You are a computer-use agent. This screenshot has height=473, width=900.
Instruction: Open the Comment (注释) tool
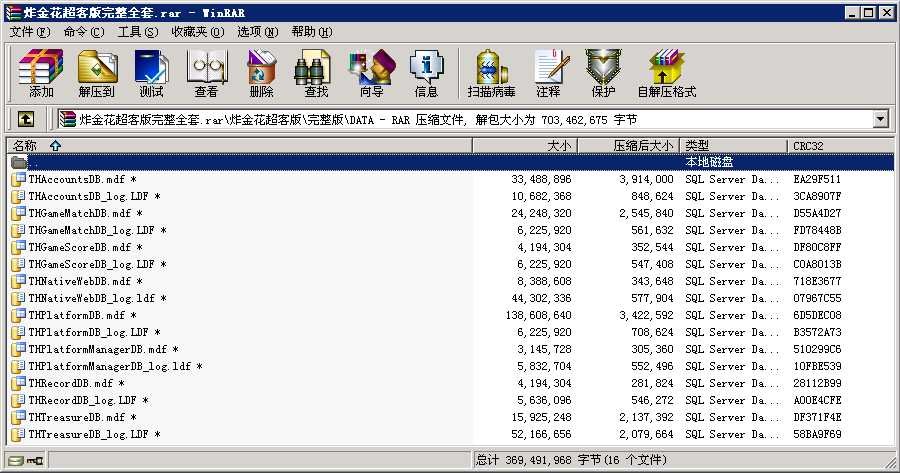pyautogui.click(x=549, y=73)
